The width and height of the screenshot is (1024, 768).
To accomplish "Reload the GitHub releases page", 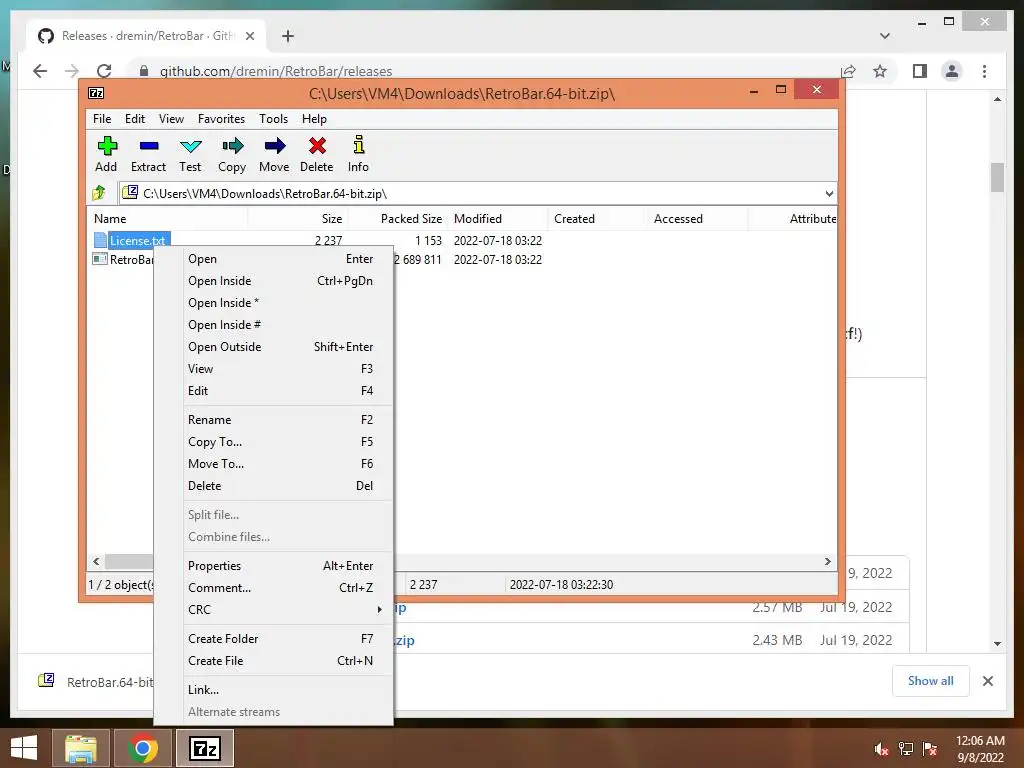I will 104,71.
